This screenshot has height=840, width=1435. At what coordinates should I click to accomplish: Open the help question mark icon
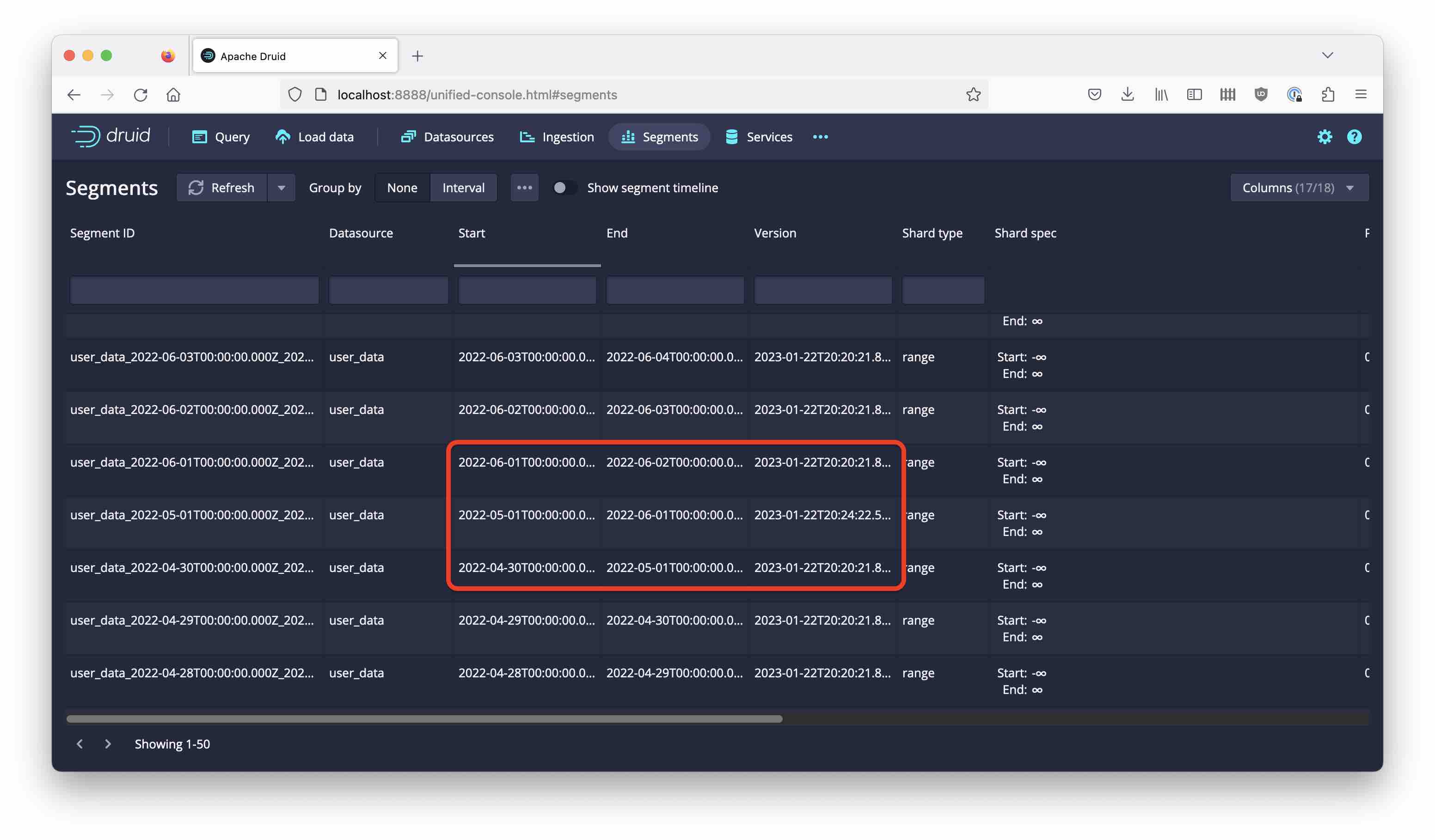(x=1354, y=137)
